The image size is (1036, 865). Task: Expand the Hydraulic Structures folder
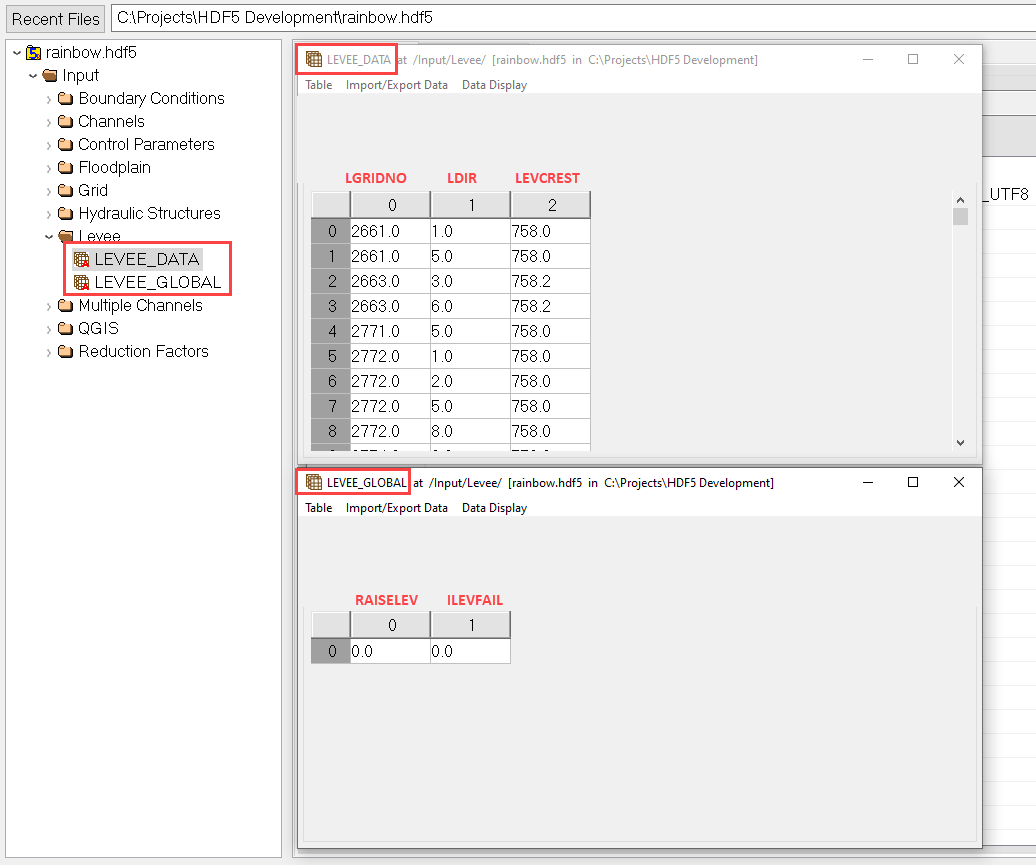[x=49, y=214]
